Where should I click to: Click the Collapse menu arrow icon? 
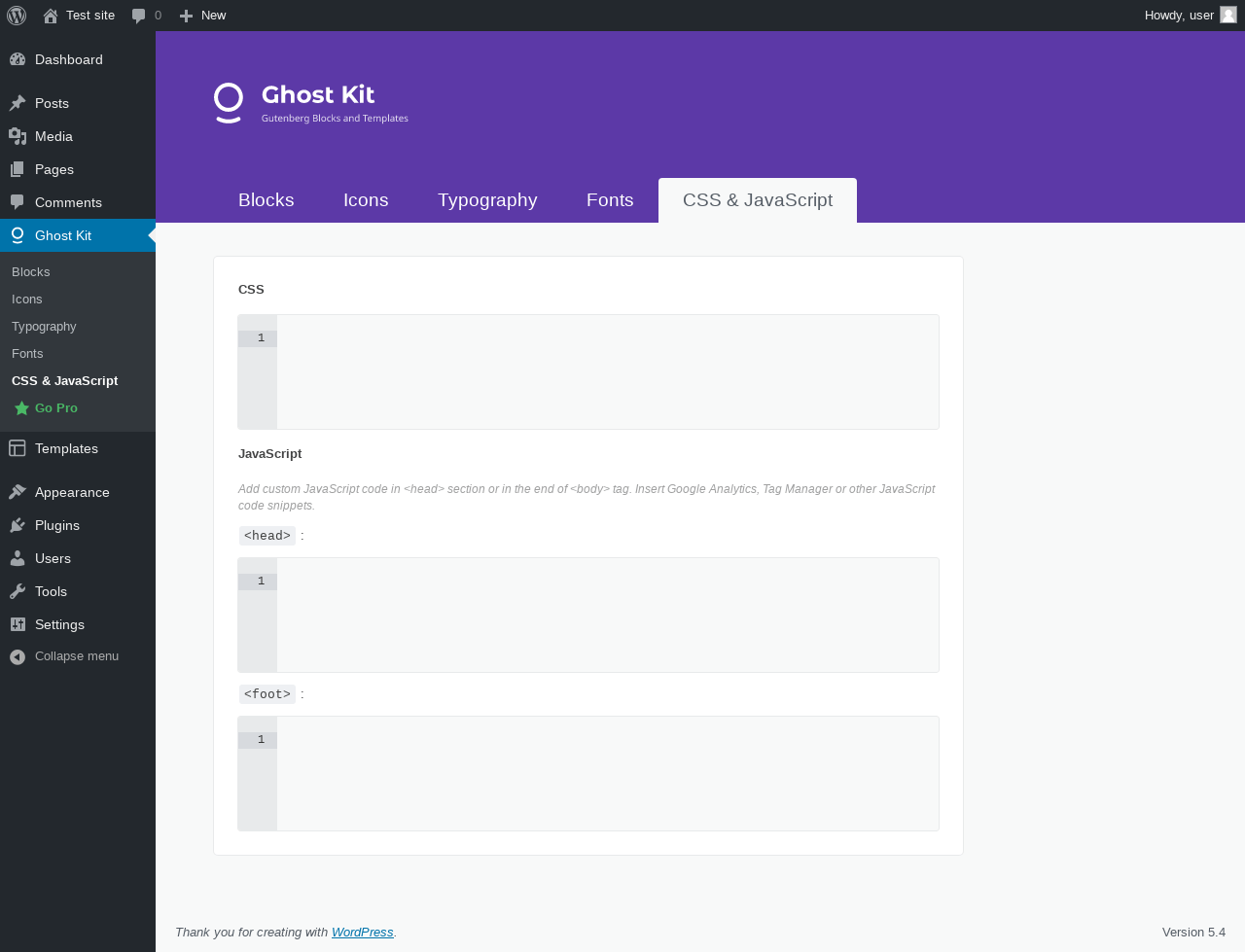[x=18, y=656]
